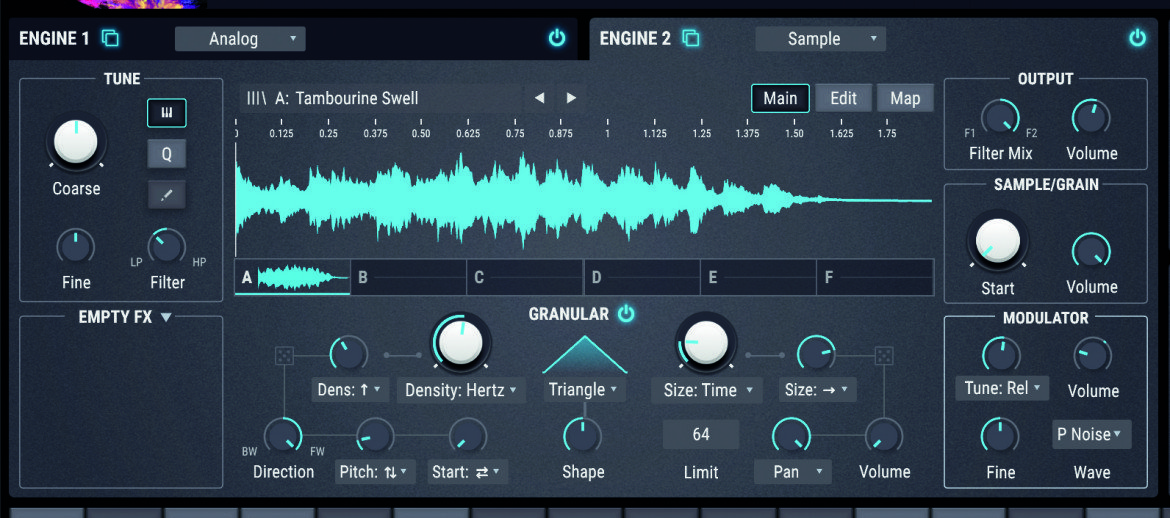Click the knob above Pitch dropdown
The image size is (1170, 518).
coord(375,437)
